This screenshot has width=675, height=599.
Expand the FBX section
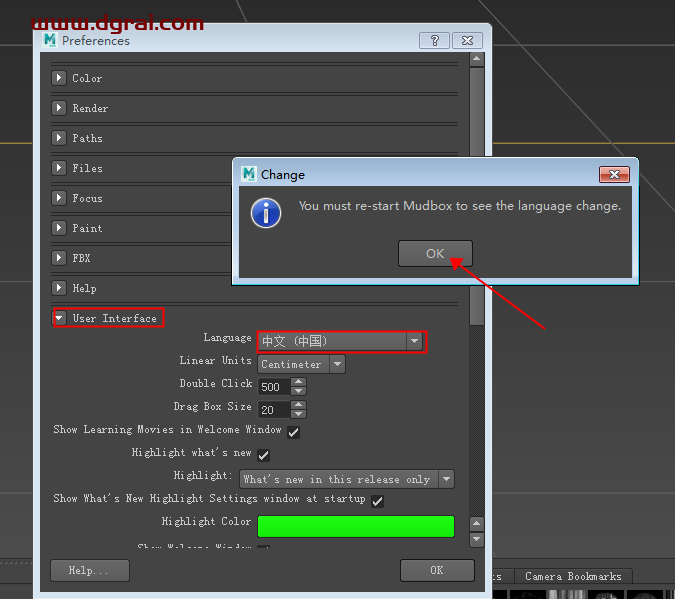59,258
